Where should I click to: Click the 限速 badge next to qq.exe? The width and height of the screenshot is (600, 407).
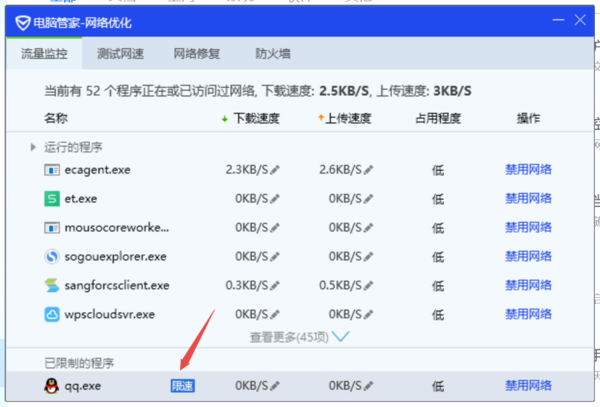[182, 385]
